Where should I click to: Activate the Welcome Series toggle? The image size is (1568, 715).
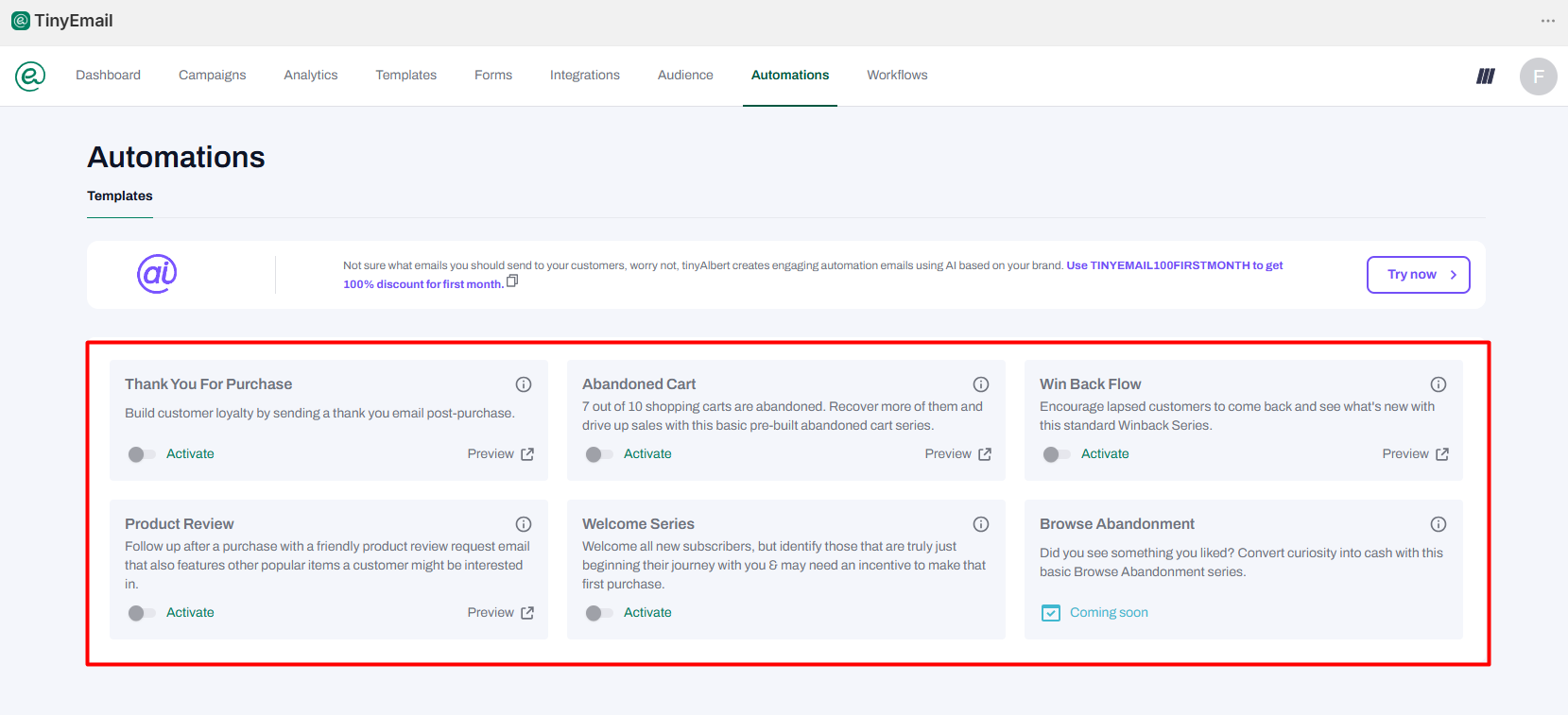[599, 613]
